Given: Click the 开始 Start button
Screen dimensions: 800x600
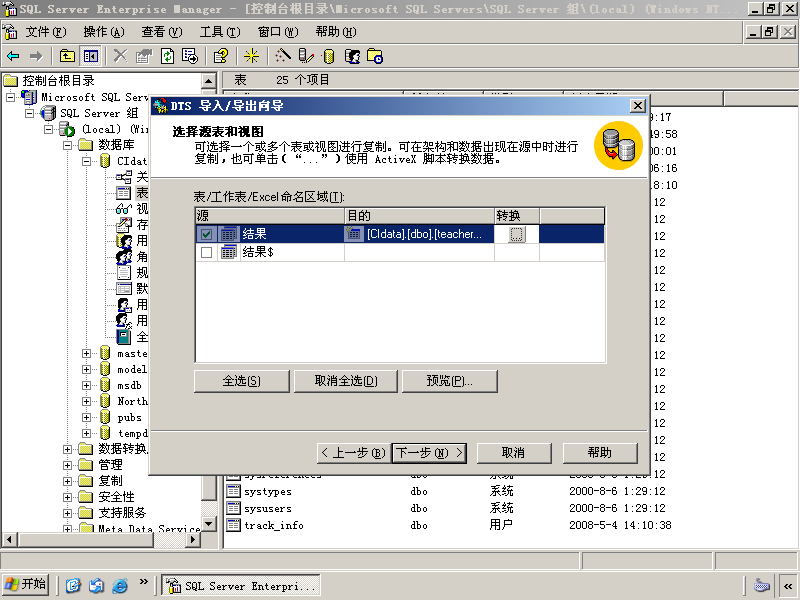Looking at the screenshot, I should tap(26, 584).
